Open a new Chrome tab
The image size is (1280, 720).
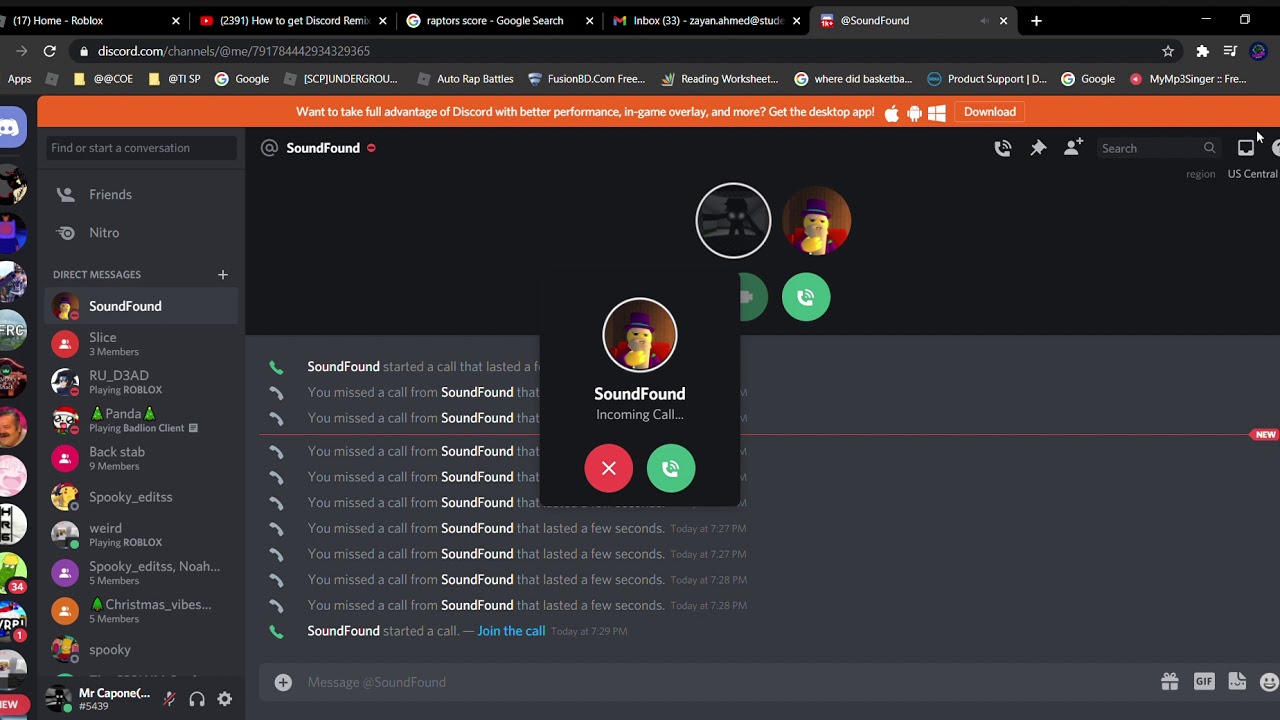coord(1036,20)
